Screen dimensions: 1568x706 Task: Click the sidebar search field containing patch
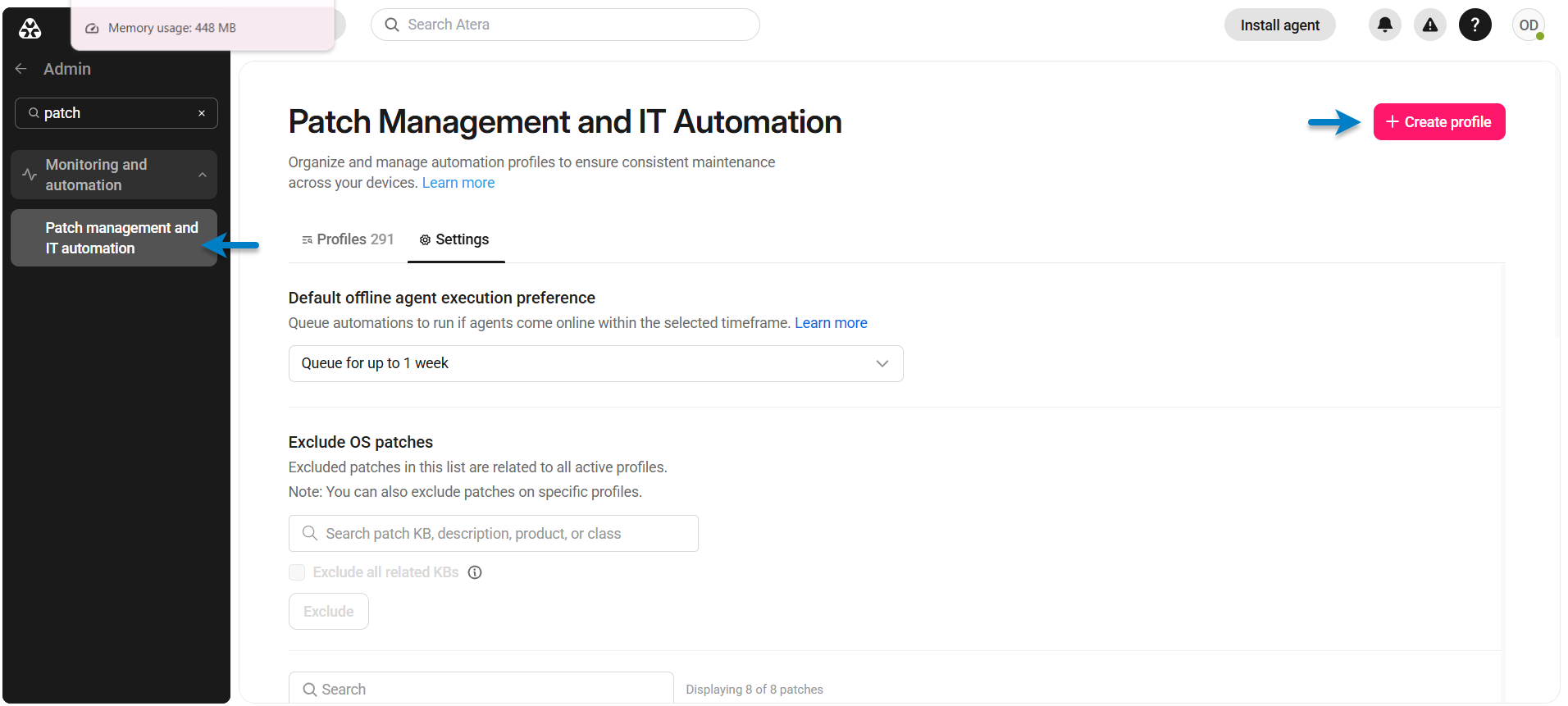click(x=116, y=113)
